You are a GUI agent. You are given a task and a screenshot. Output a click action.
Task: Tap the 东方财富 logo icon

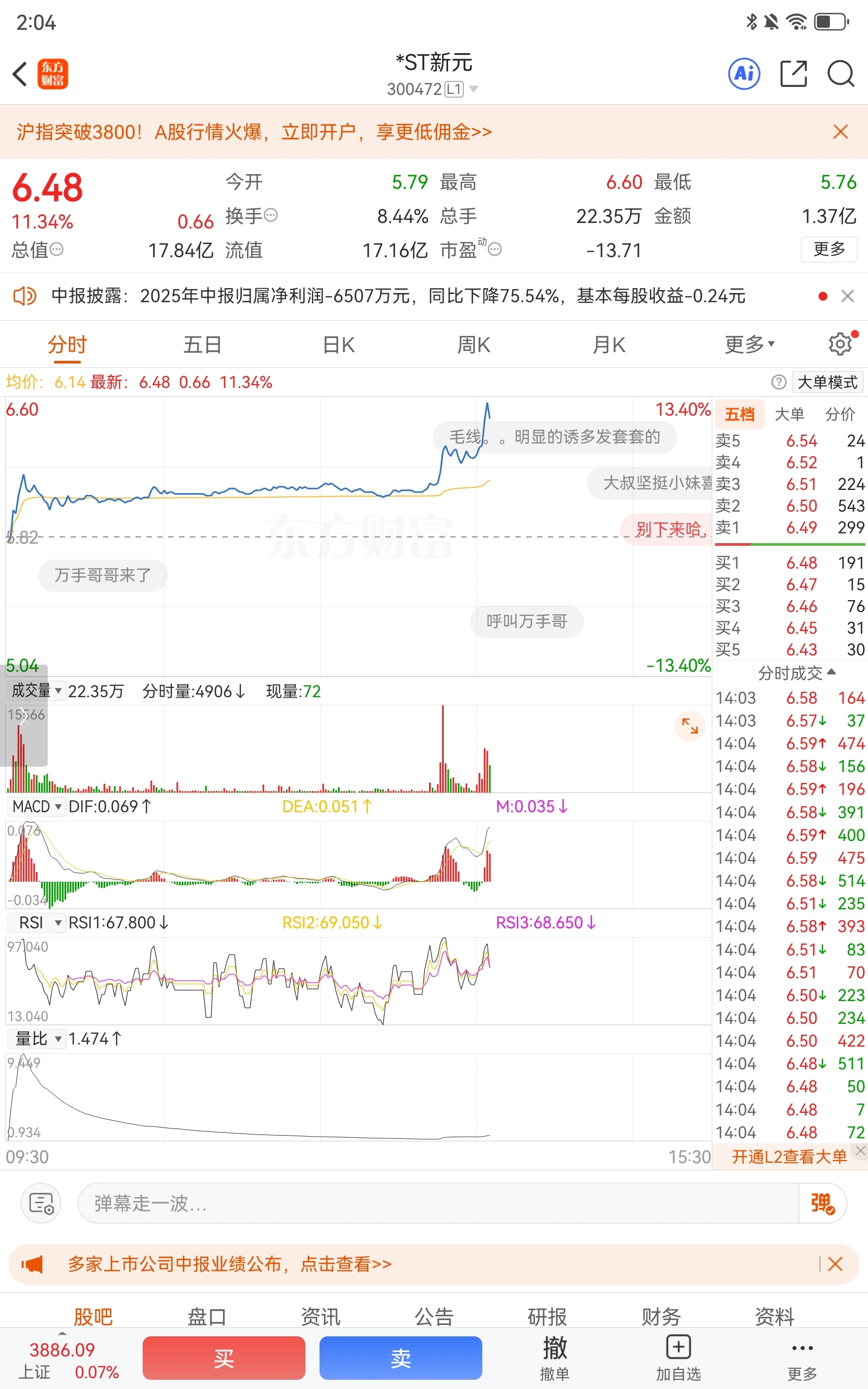pyautogui.click(x=53, y=74)
